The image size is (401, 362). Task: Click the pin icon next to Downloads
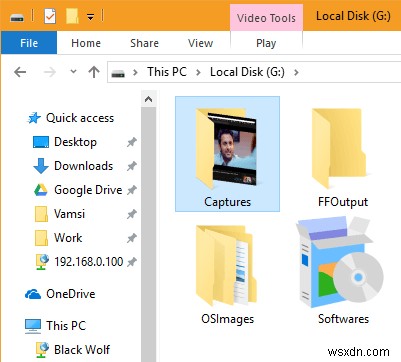coord(132,166)
